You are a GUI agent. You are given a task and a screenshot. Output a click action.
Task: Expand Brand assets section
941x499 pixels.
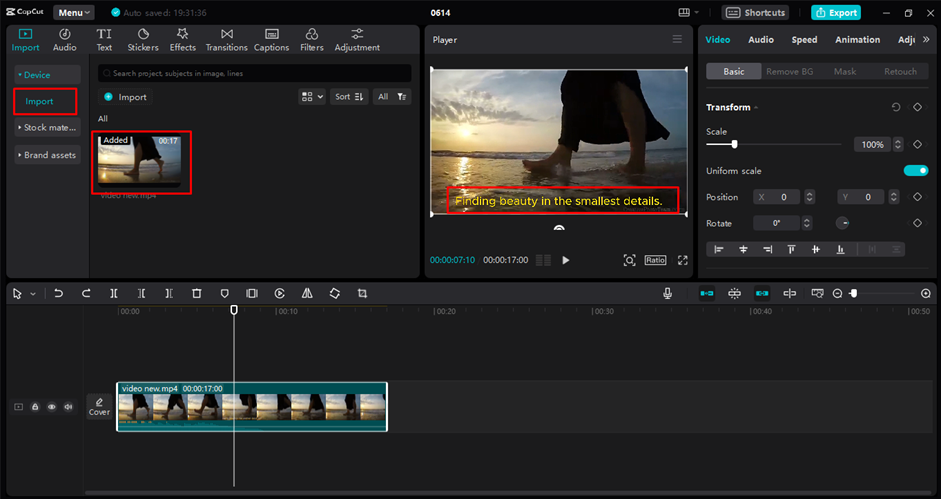47,155
